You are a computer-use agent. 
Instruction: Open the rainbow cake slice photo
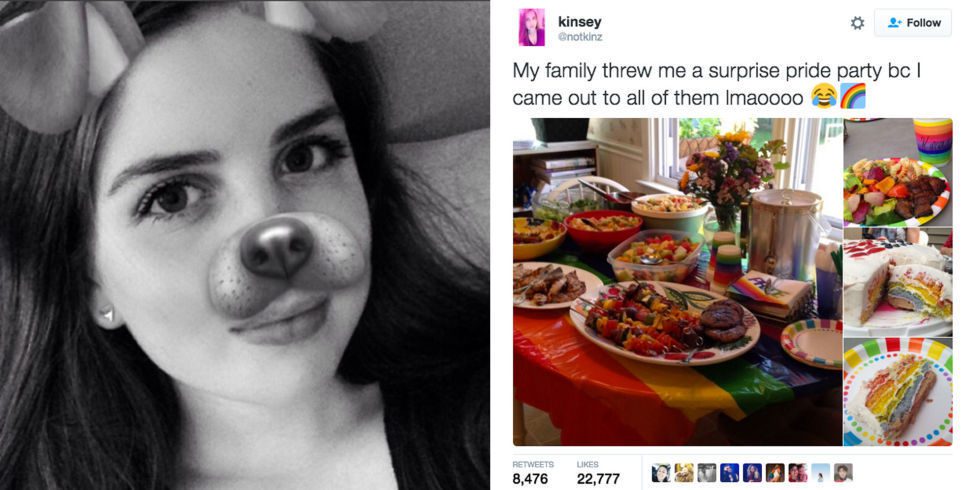tap(898, 392)
